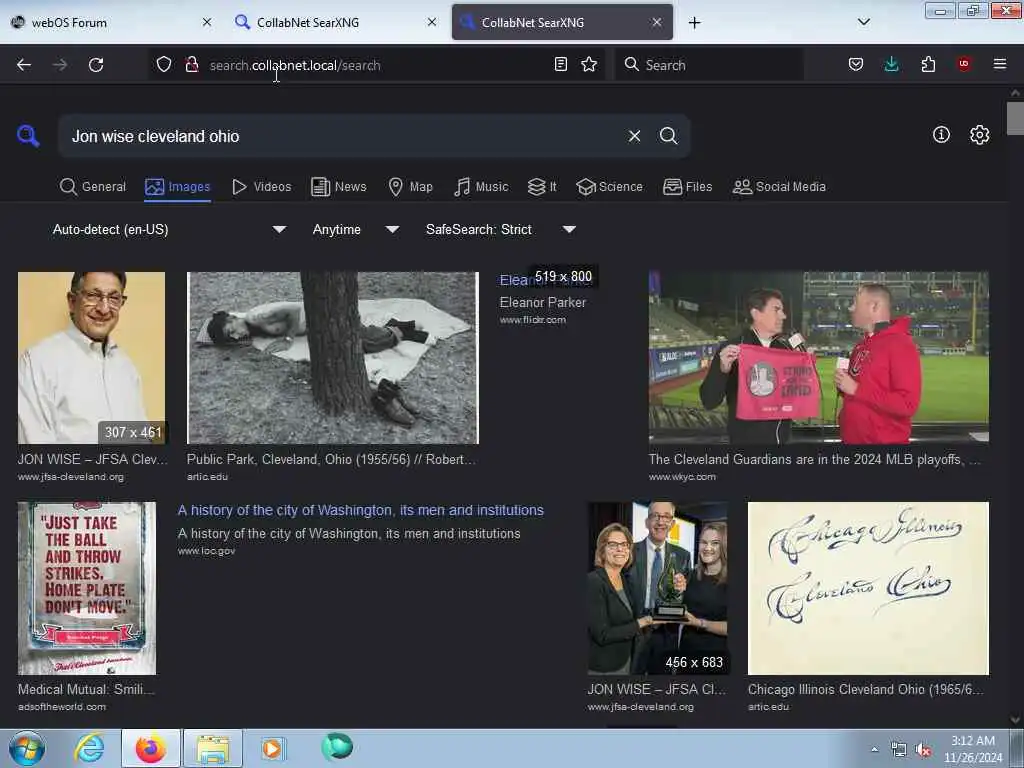Reload the current page
Viewport: 1024px width, 768px height.
point(96,65)
